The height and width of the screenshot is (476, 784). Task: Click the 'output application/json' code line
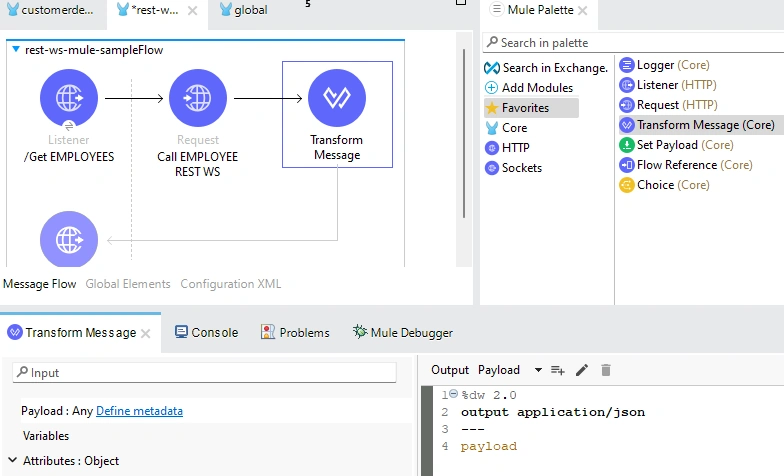(x=553, y=412)
